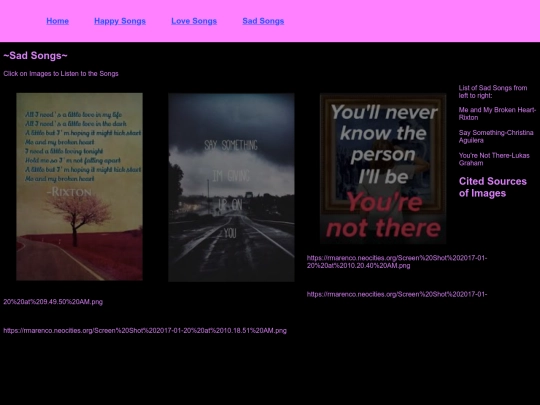This screenshot has height=405, width=540.
Task: Click the 'Click on Images to Listen' instruction text
Action: tap(61, 74)
